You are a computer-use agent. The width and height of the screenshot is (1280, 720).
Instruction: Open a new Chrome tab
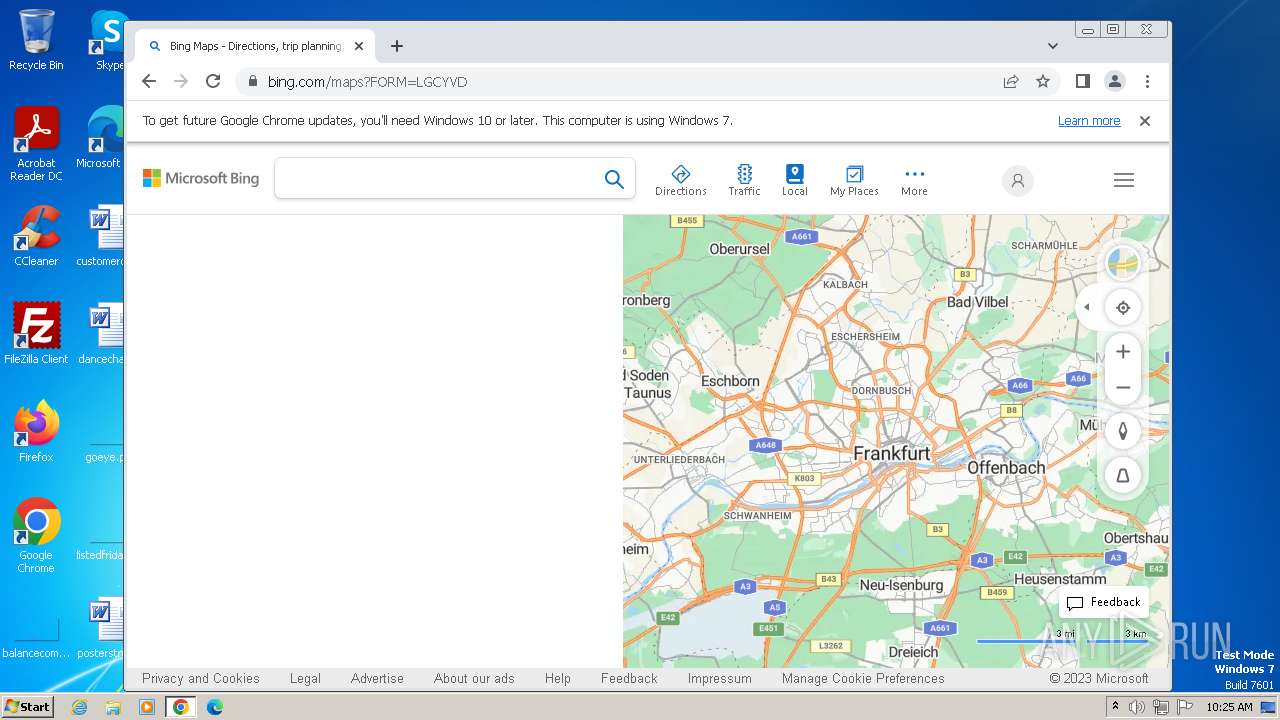click(397, 46)
